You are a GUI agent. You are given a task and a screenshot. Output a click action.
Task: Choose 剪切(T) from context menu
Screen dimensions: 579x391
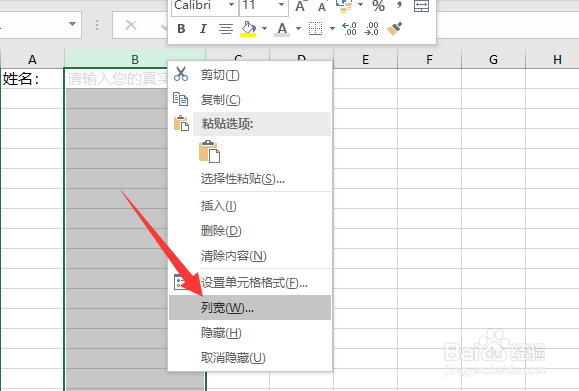click(x=250, y=75)
